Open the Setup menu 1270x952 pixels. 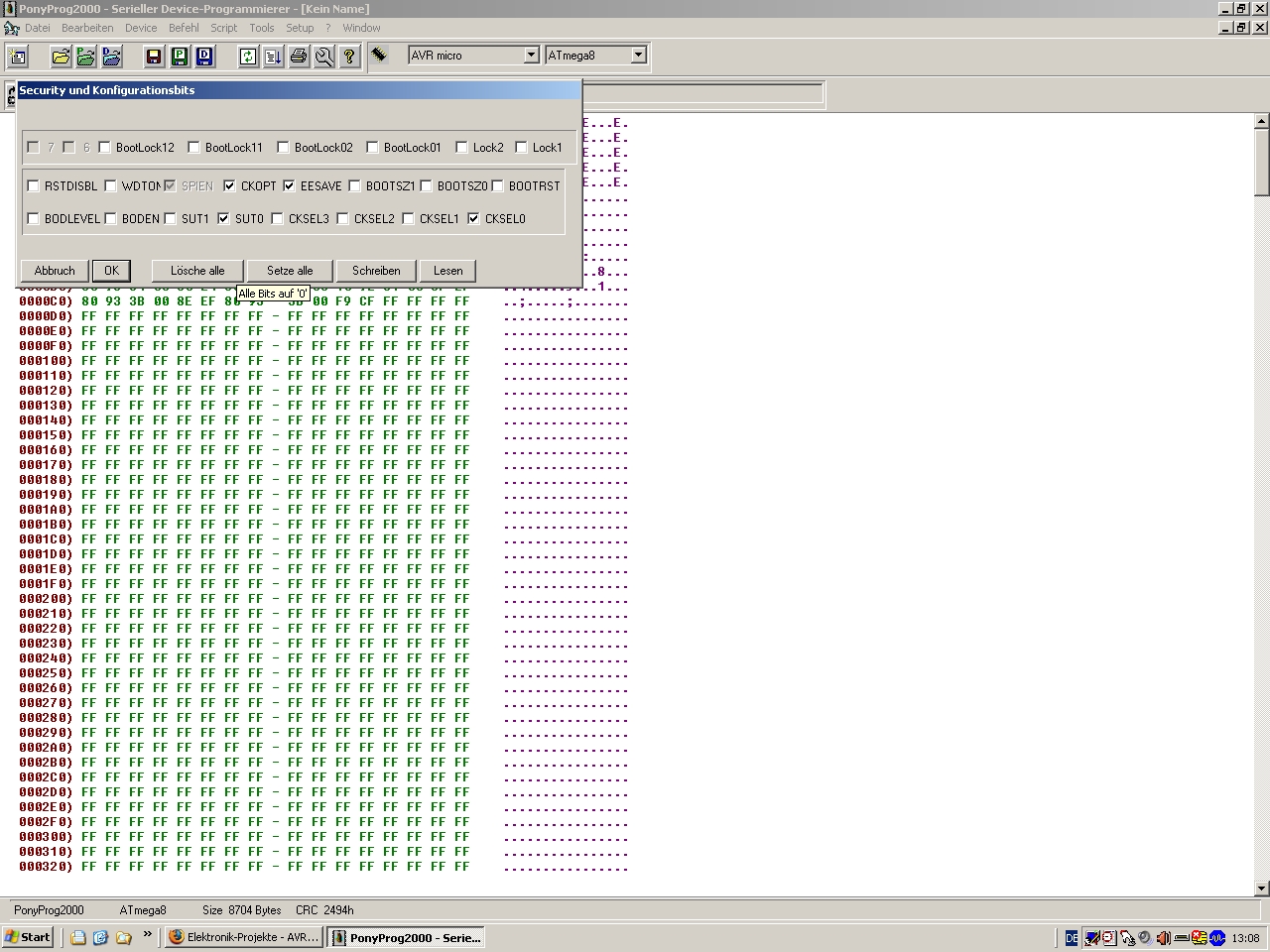pyautogui.click(x=300, y=28)
